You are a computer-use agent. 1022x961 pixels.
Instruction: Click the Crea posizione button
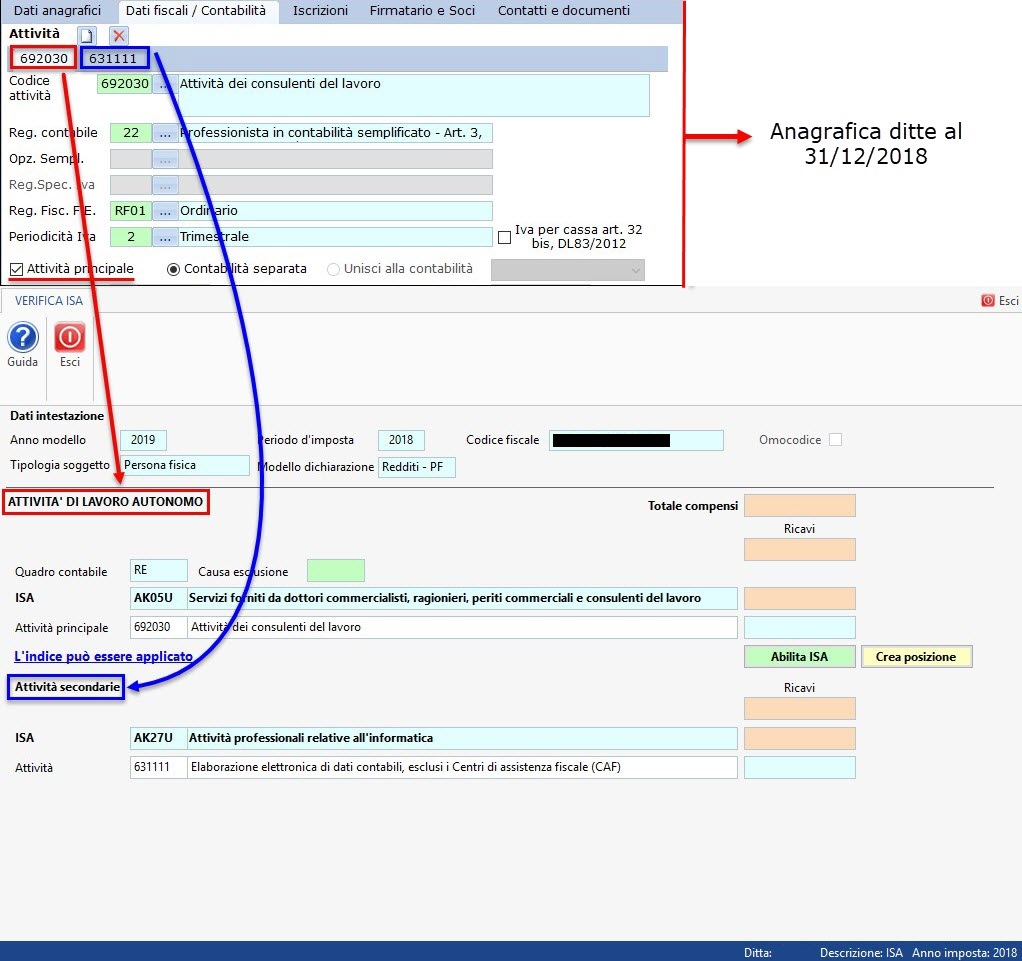[x=916, y=657]
